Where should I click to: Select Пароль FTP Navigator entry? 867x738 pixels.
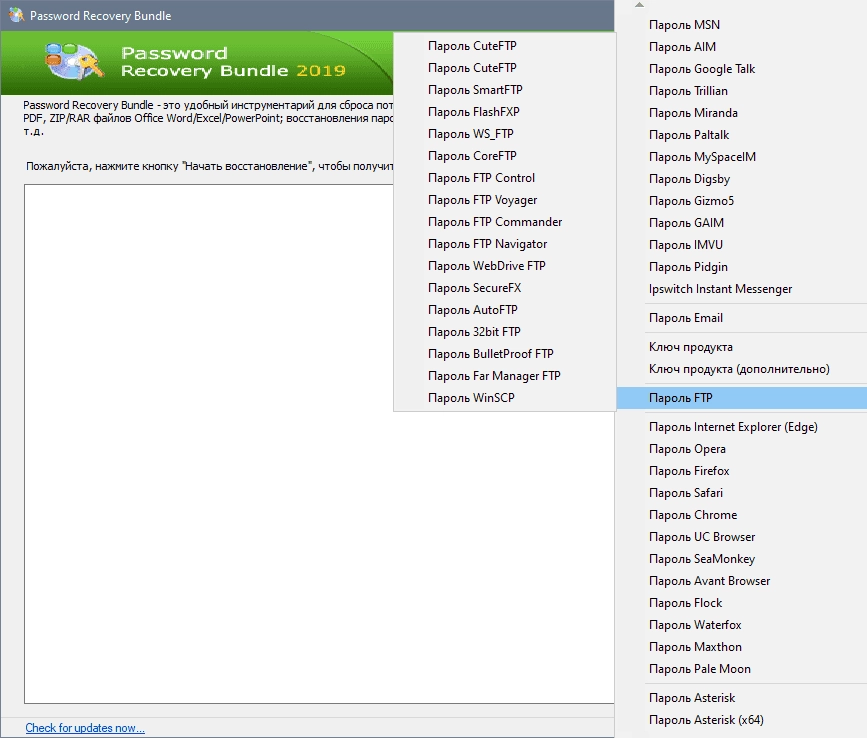coord(505,244)
